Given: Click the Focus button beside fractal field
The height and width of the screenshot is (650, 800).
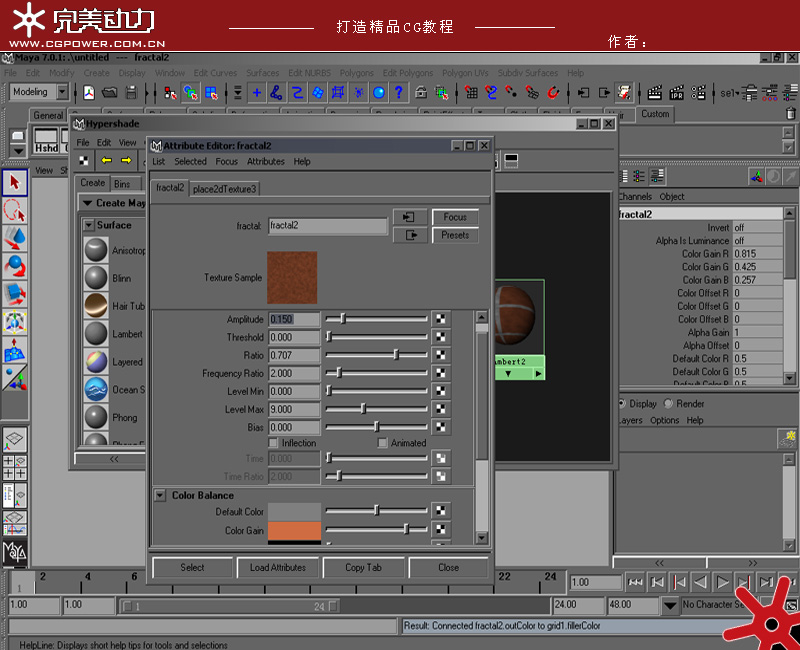Looking at the screenshot, I should coord(455,217).
